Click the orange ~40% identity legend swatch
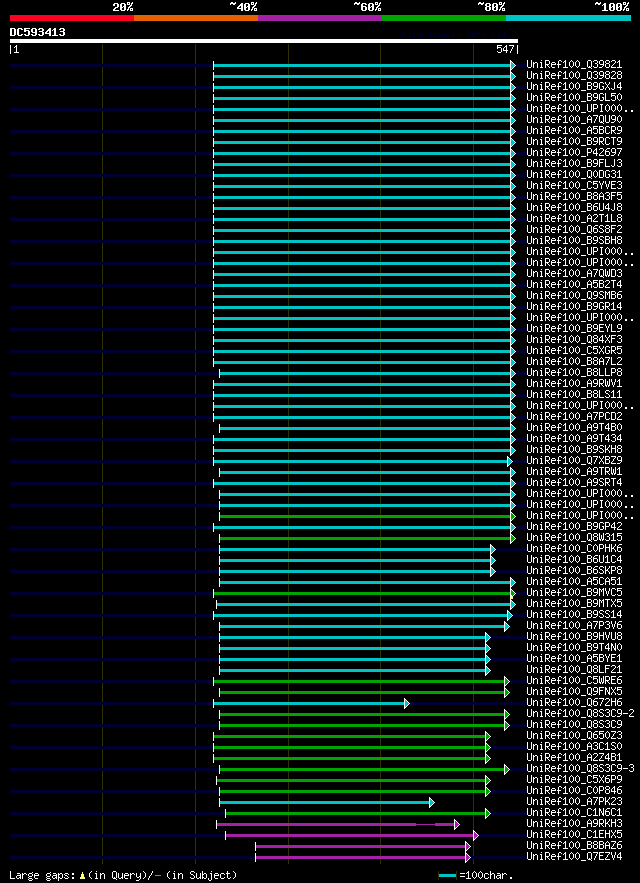The height and width of the screenshot is (883, 640). coord(196,18)
